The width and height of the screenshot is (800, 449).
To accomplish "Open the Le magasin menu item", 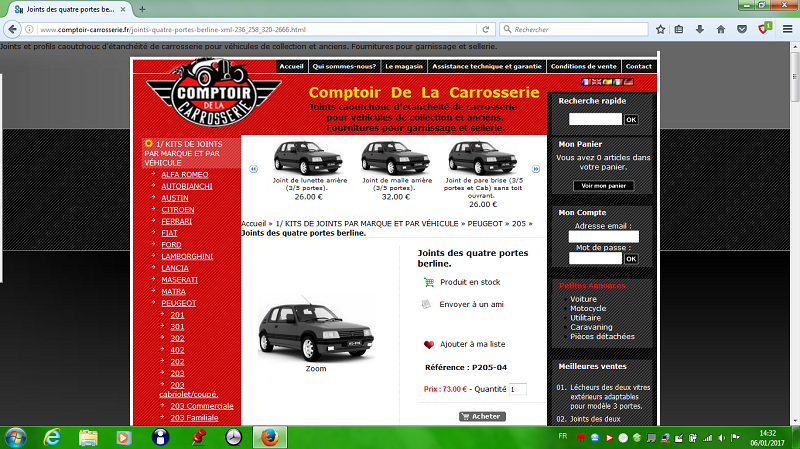I will (404, 66).
